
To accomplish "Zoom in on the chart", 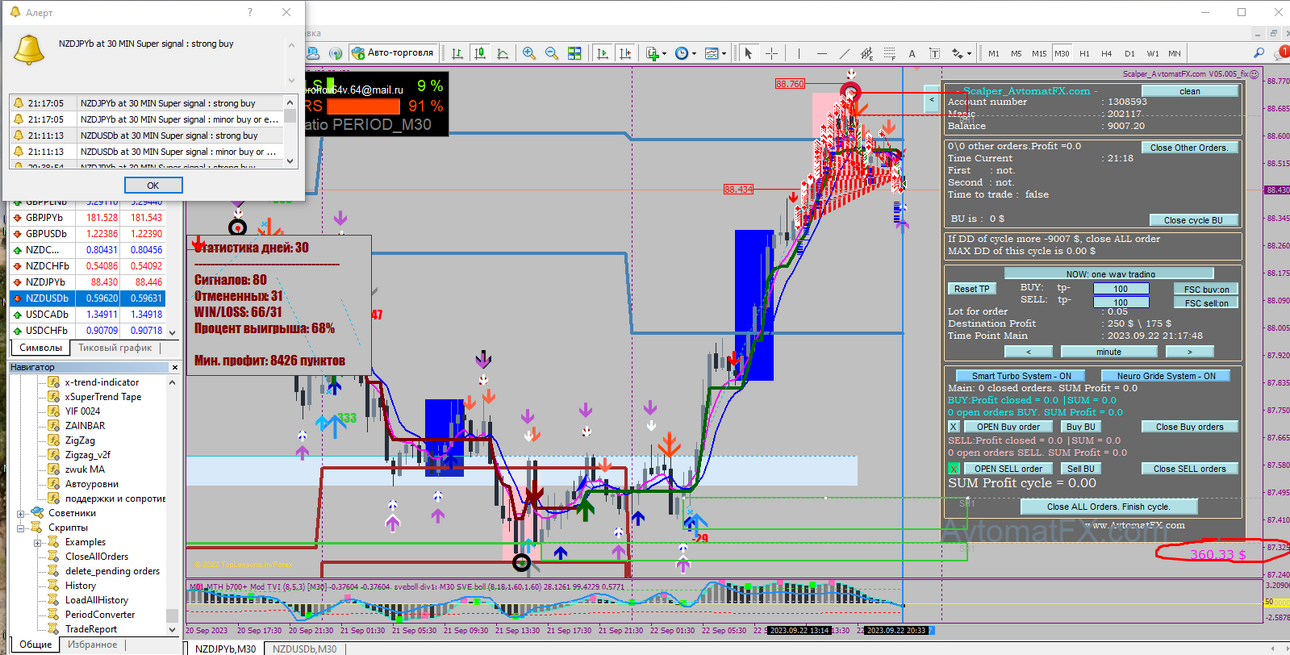I will coord(529,53).
